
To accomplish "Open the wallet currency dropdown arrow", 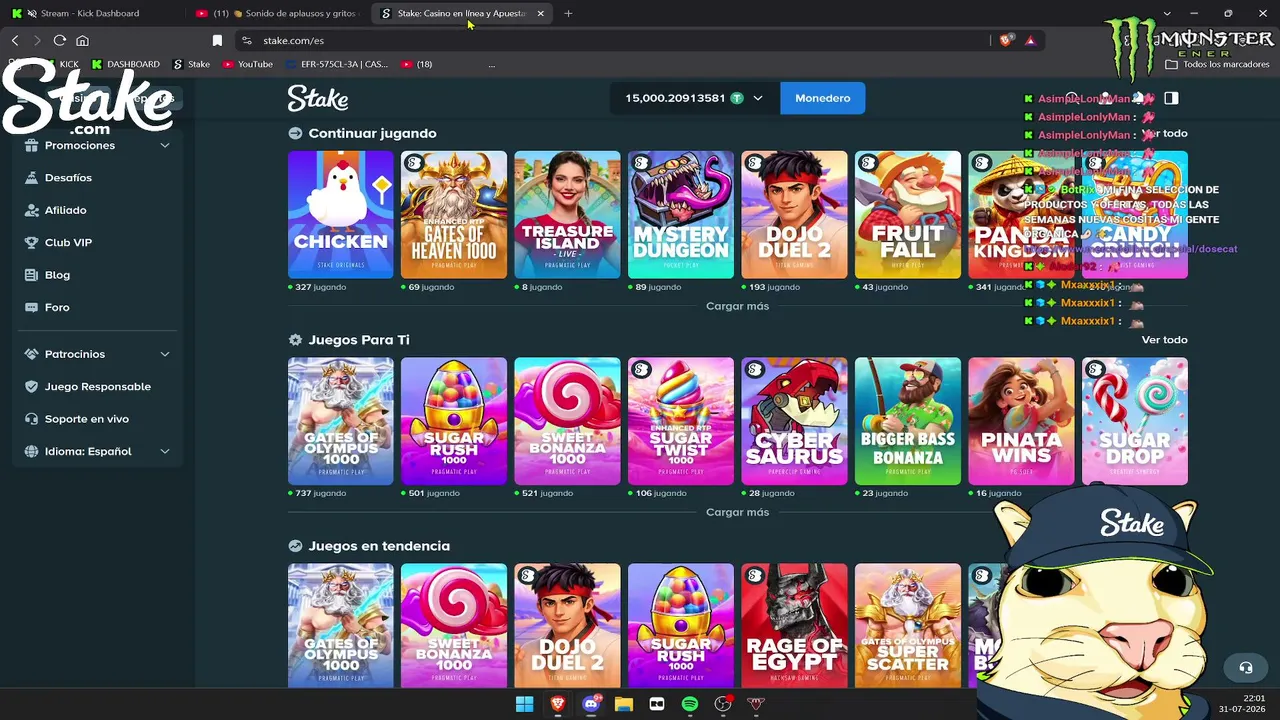I will pos(758,98).
